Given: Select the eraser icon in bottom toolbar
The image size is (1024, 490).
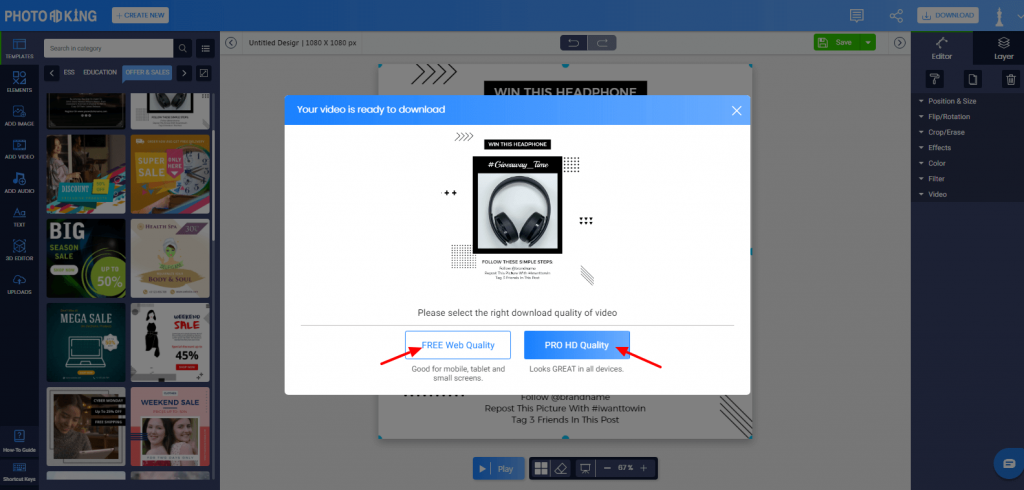Looking at the screenshot, I should point(561,468).
